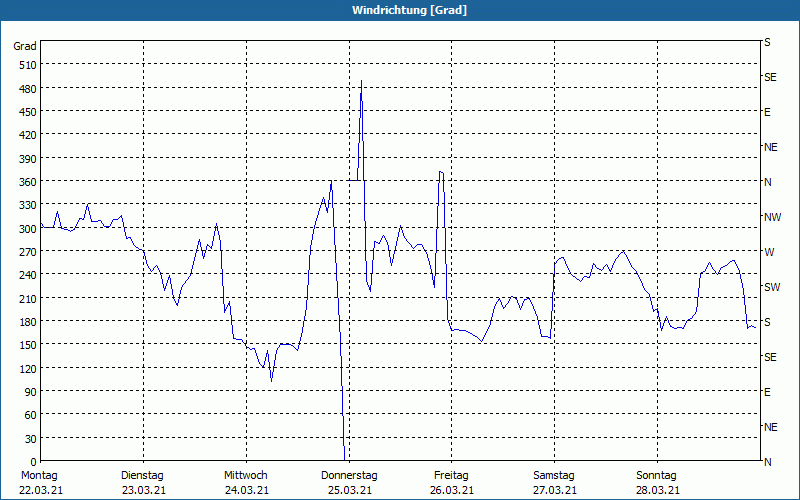The image size is (800, 500).
Task: Click the 60 y-axis value
Action: pyautogui.click(x=30, y=415)
